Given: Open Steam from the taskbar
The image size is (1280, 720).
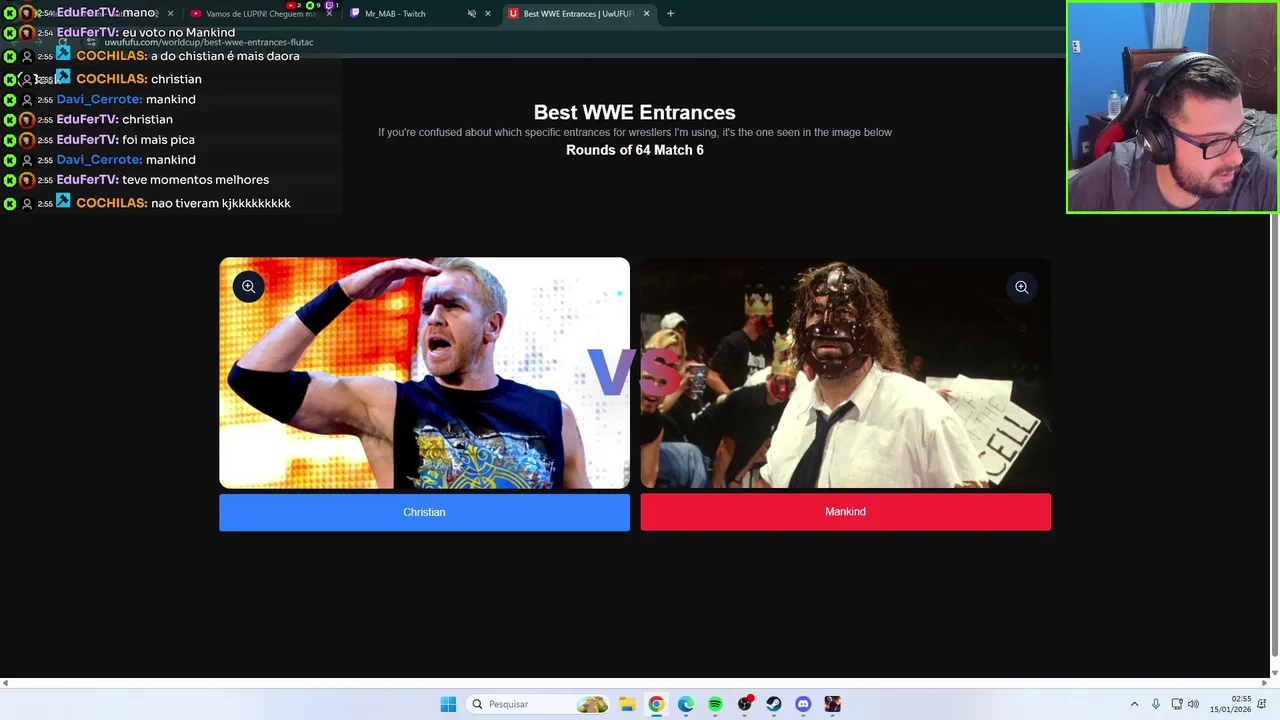Looking at the screenshot, I should 773,704.
